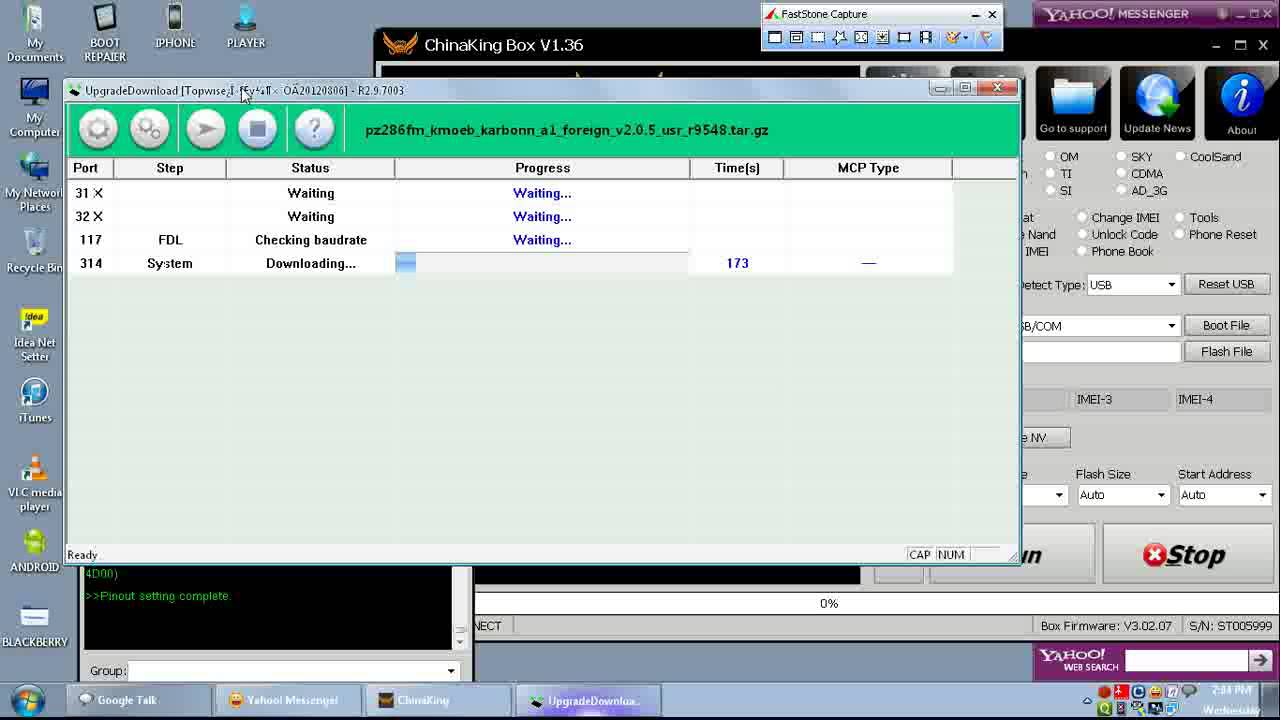Select the Tools radio option
This screenshot has width=1280, height=720.
1179,218
